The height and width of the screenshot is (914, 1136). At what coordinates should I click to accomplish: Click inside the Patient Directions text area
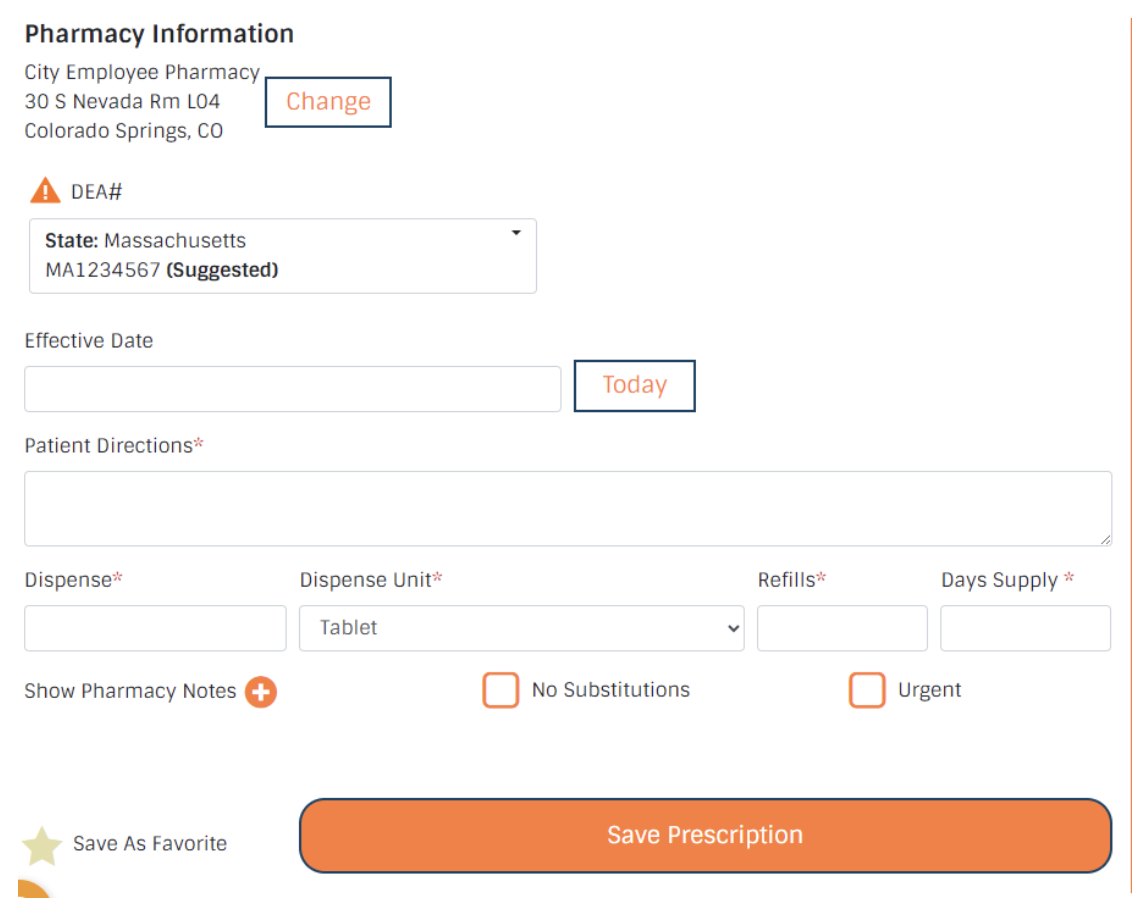tap(567, 509)
